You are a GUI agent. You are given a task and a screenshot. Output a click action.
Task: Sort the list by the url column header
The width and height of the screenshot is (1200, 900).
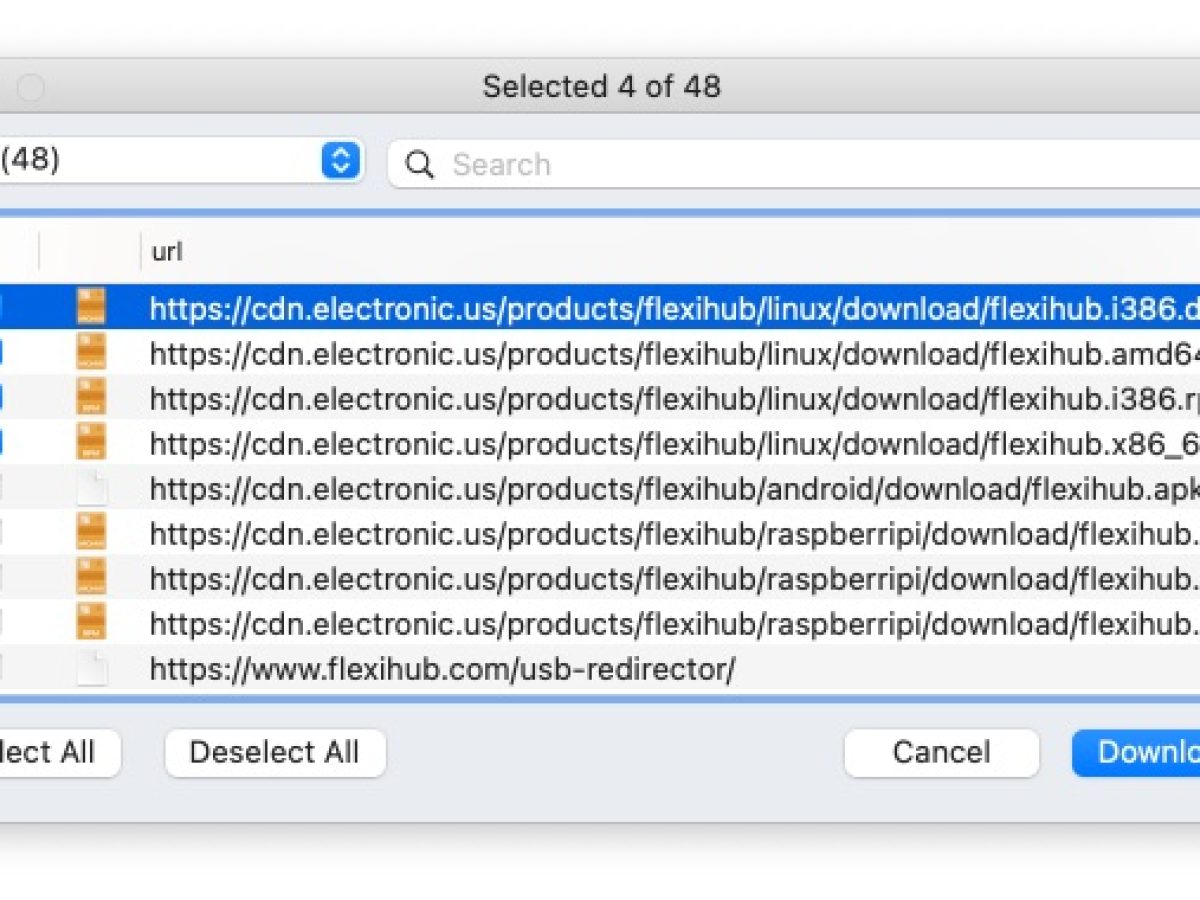tap(168, 252)
